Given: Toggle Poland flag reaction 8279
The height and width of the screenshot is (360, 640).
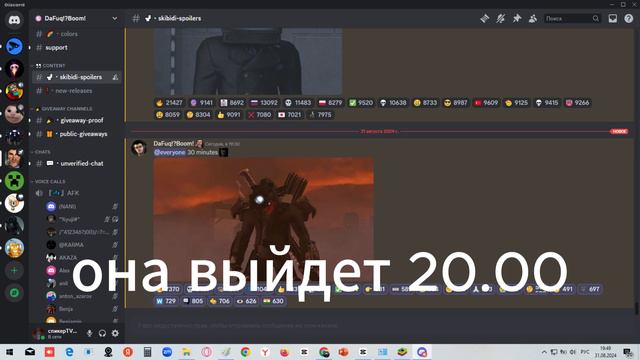Looking at the screenshot, I should [330, 103].
